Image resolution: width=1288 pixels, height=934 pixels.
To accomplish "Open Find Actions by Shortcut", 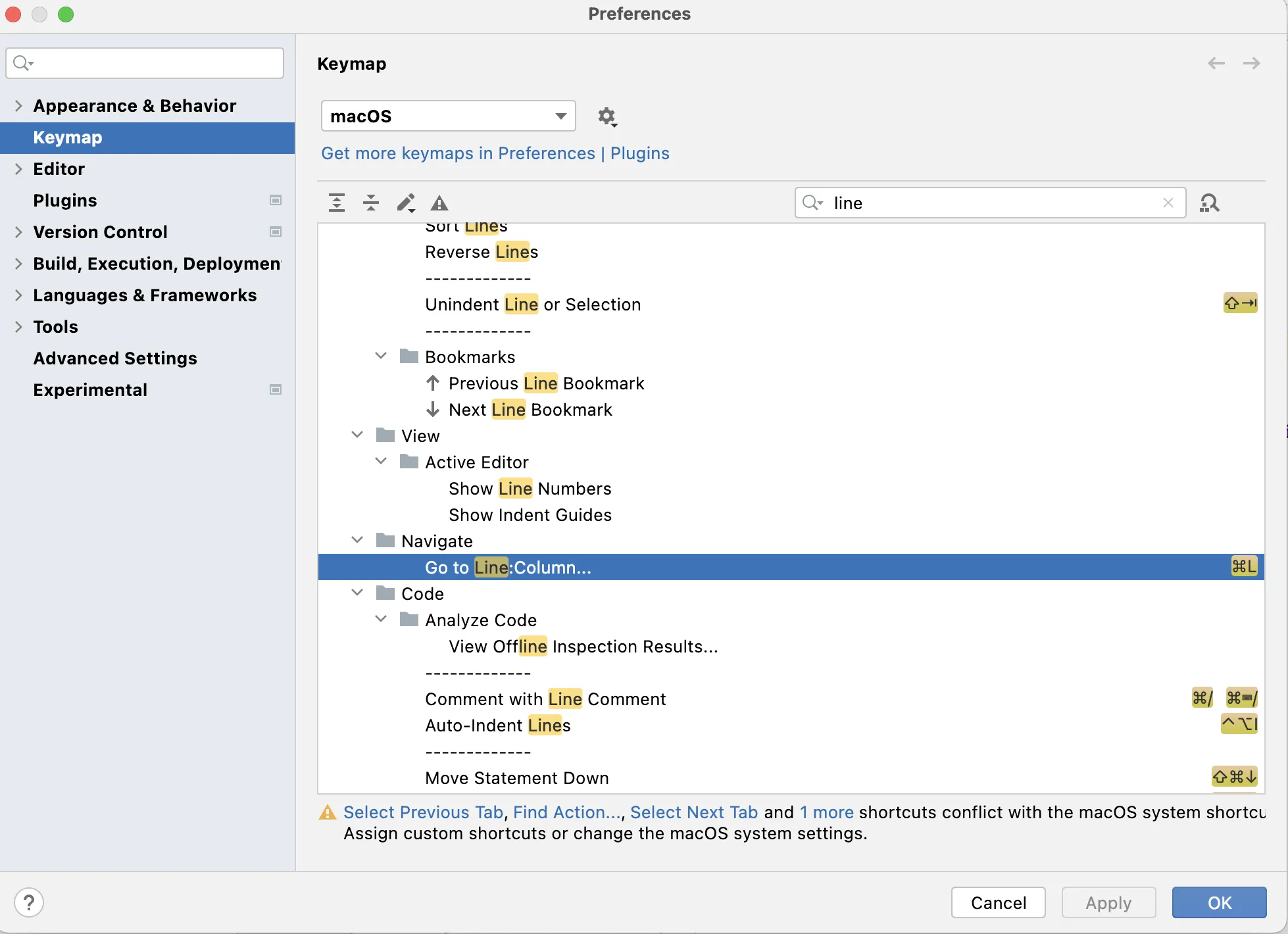I will coord(1209,203).
